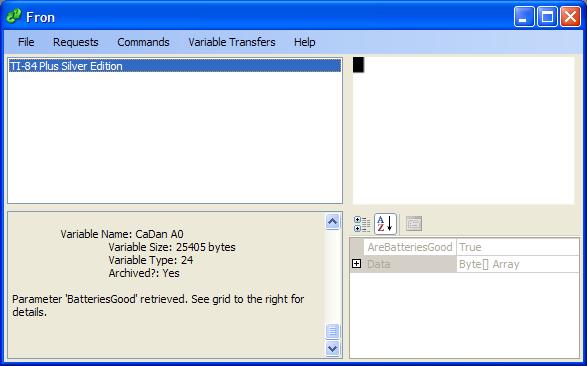Maximize the Fron window
The image size is (587, 366).
pyautogui.click(x=547, y=17)
